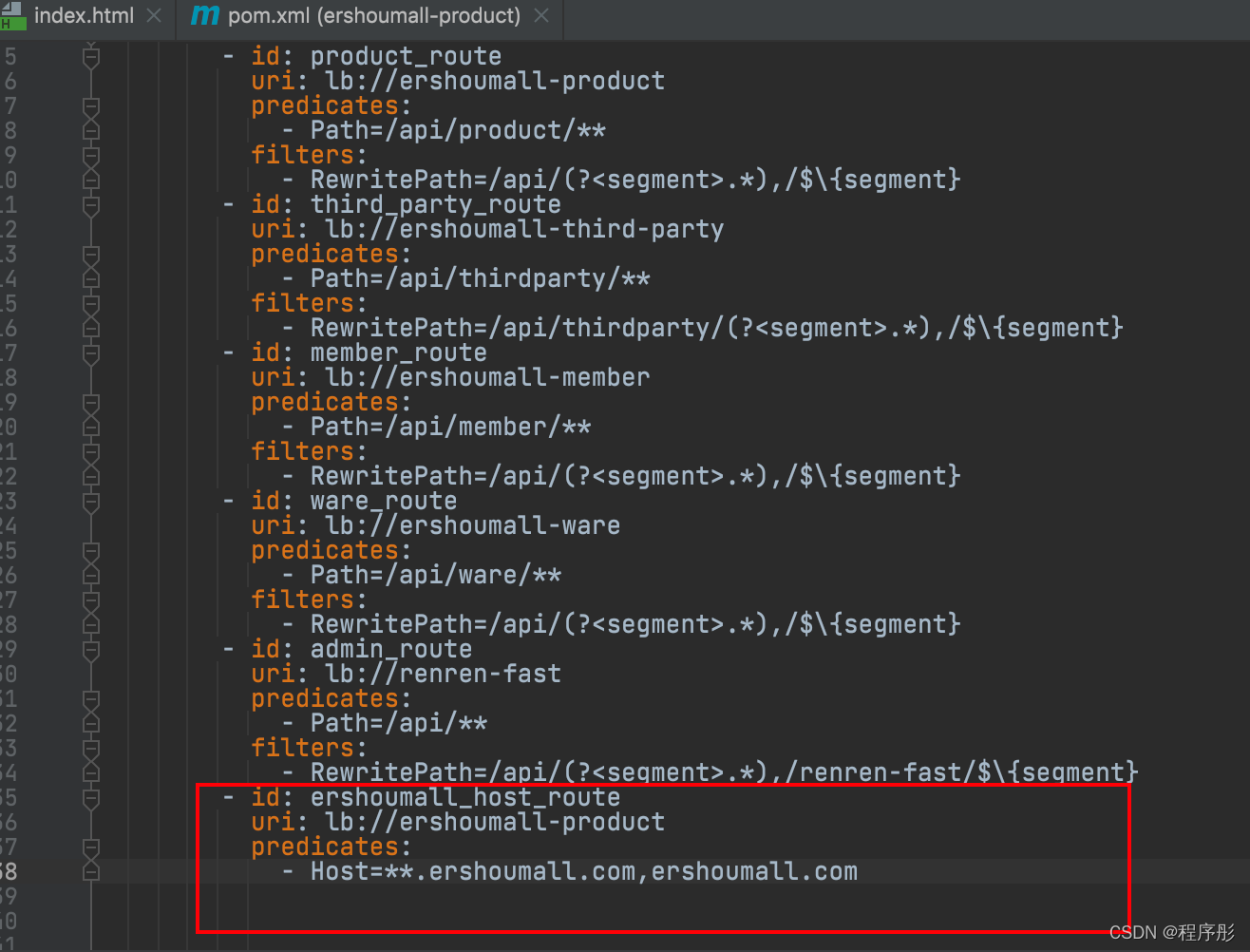The width and height of the screenshot is (1250, 952).
Task: Click the 'Path=/api/**' predicate text
Action: 398,724
